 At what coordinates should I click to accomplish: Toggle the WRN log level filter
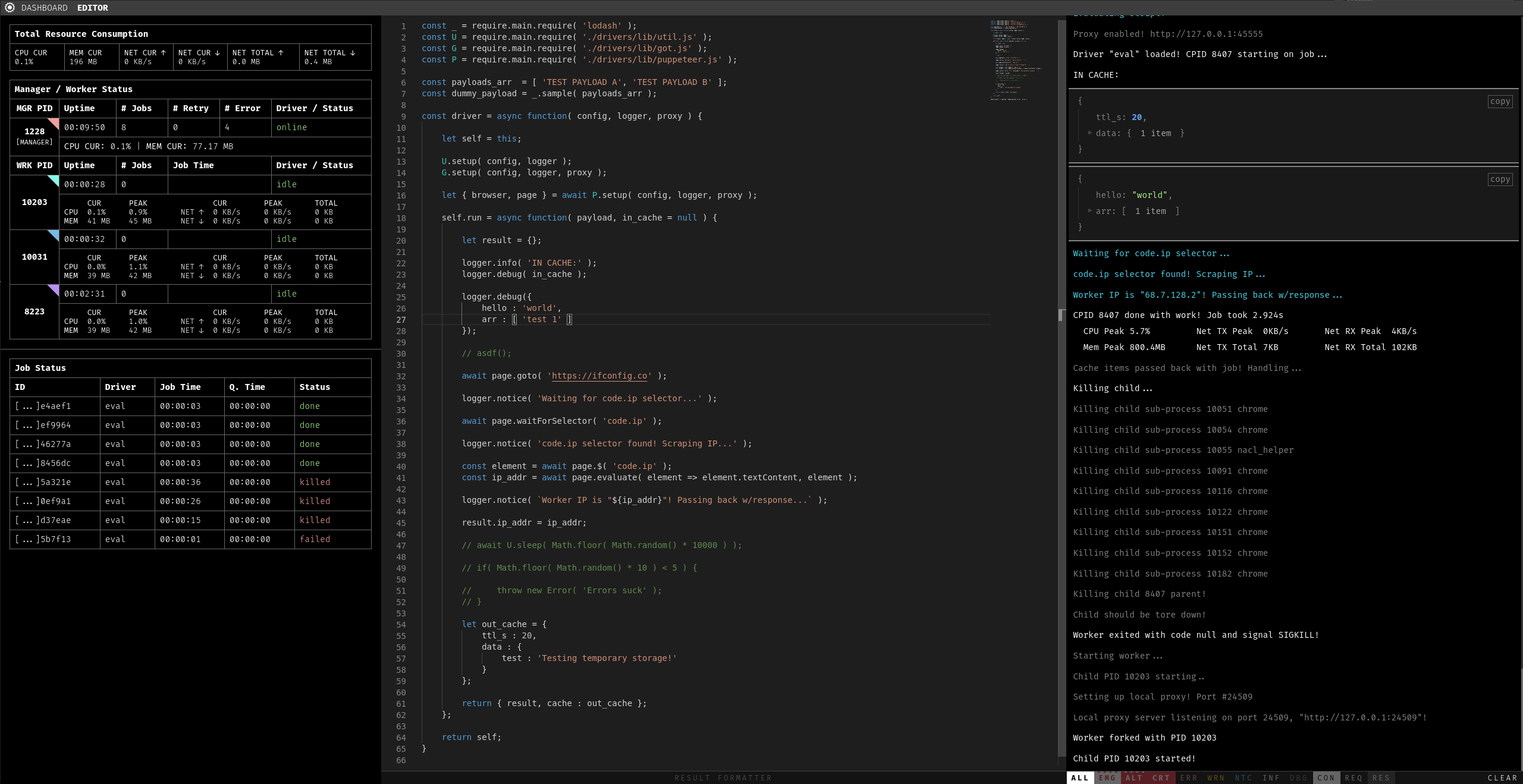[x=1216, y=777]
